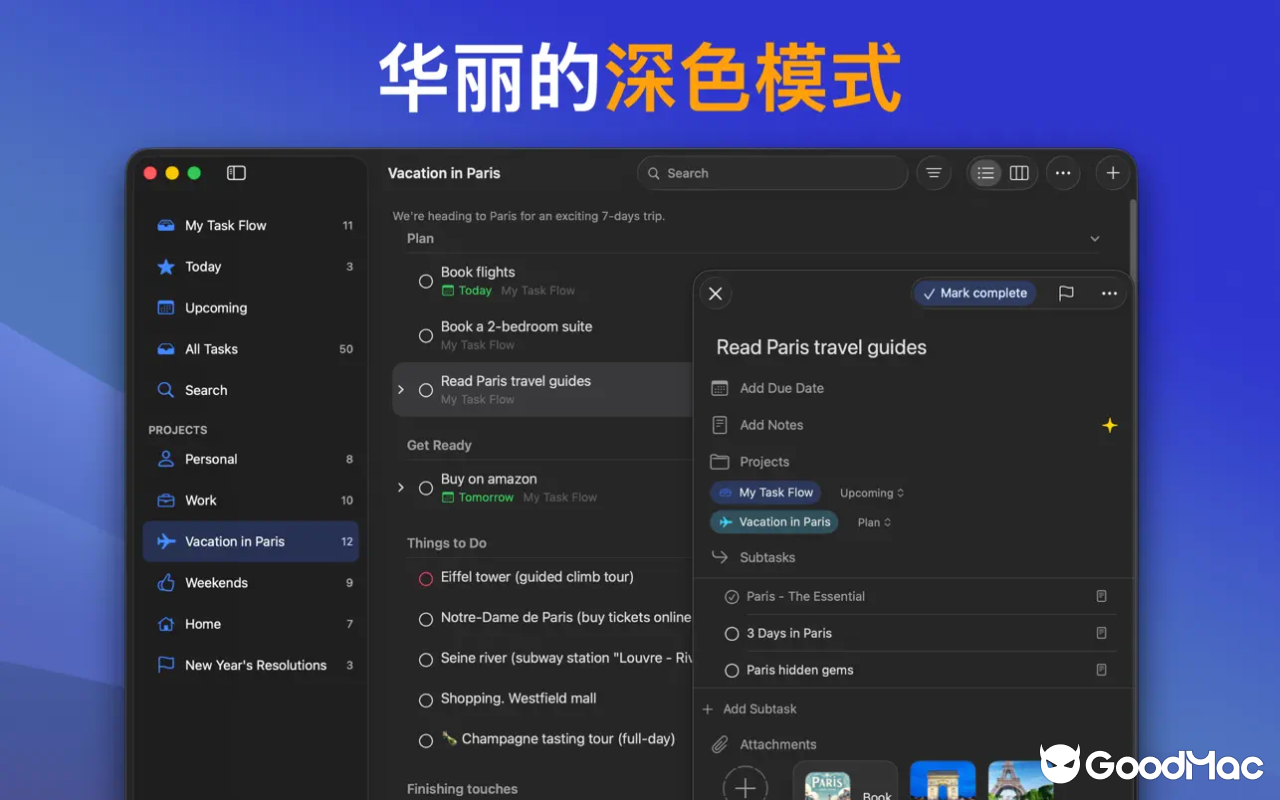
Task: Open the Upcoming list
Action: pos(251,308)
